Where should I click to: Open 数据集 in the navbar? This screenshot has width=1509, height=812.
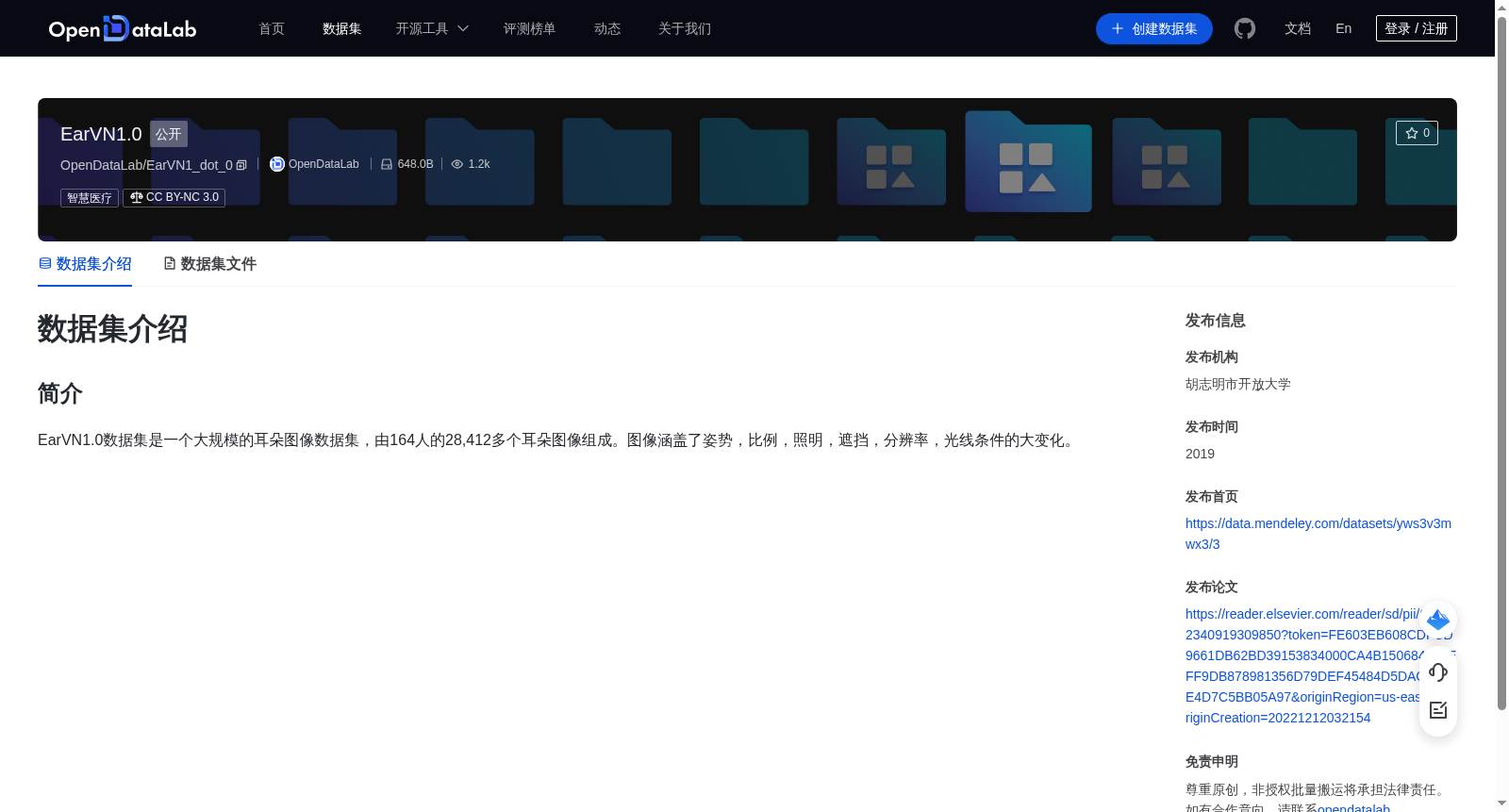point(342,28)
